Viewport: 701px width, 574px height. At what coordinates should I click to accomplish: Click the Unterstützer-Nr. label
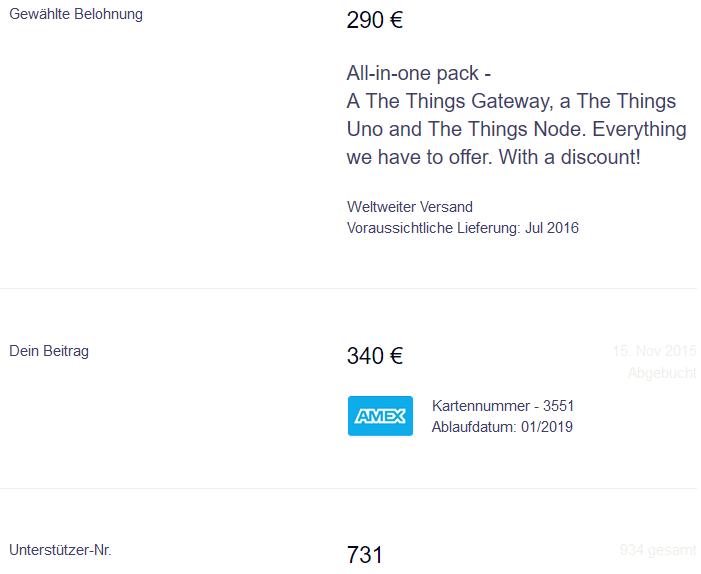[60, 550]
